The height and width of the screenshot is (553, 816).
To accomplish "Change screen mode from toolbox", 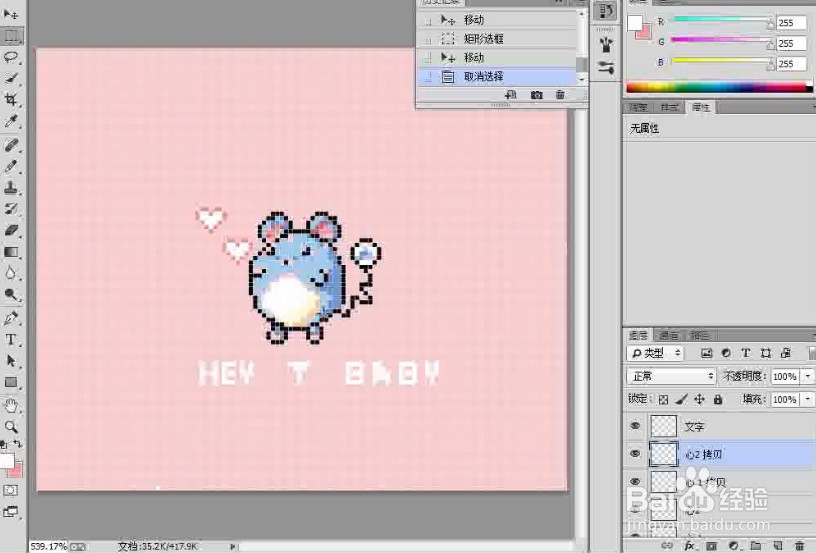I will coord(10,512).
